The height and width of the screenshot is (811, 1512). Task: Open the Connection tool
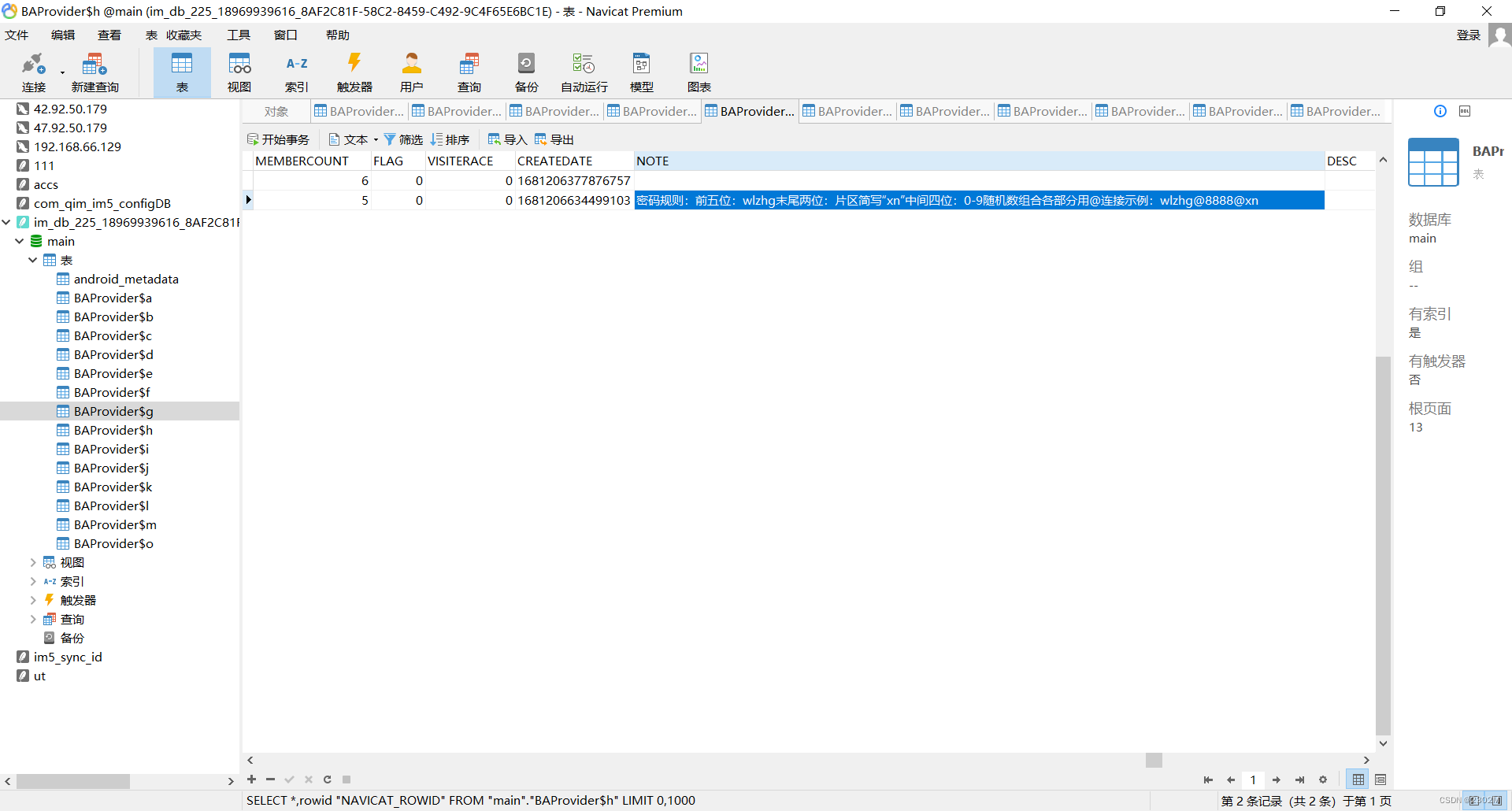(x=34, y=72)
